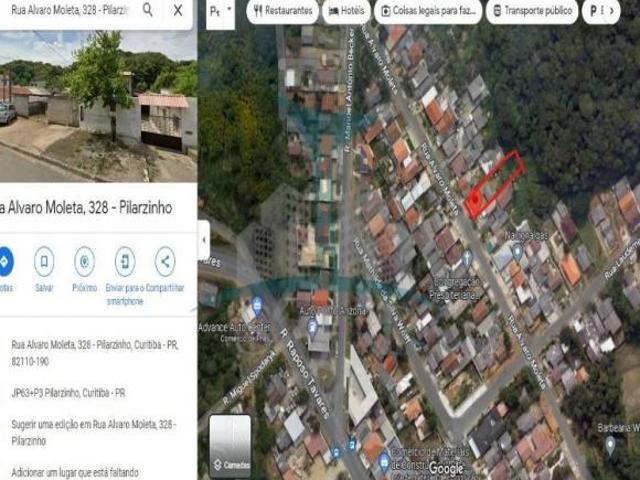Screen dimensions: 640x480
Task: Click the search magnifier icon
Action: click(x=148, y=10)
